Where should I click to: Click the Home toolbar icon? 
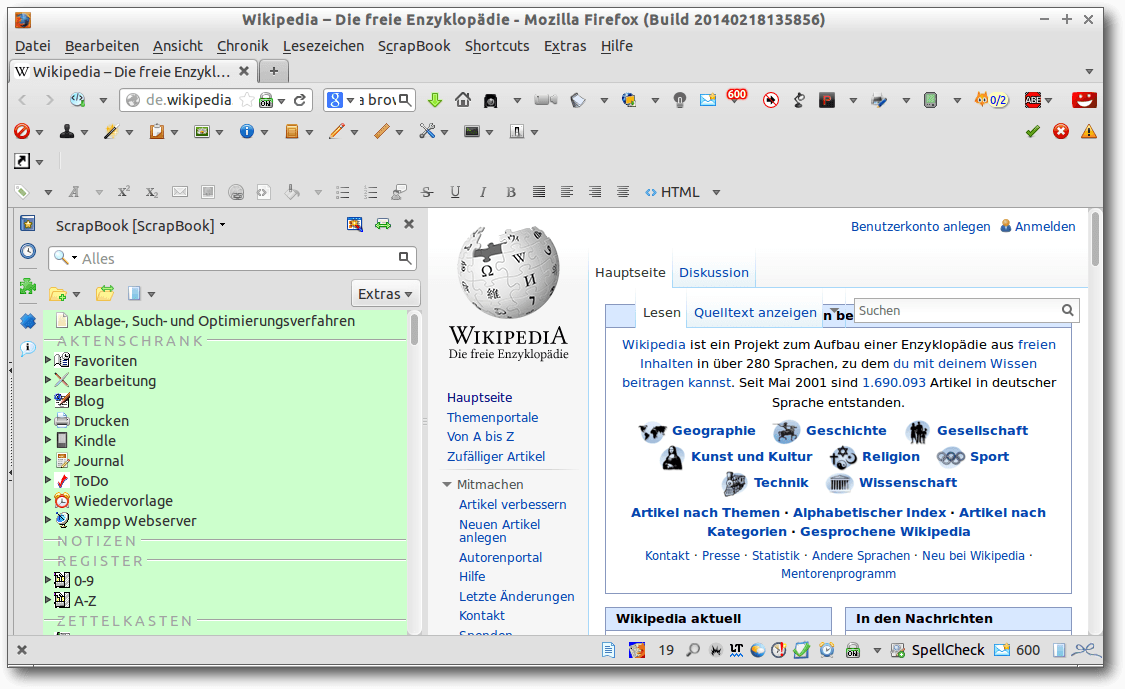463,100
